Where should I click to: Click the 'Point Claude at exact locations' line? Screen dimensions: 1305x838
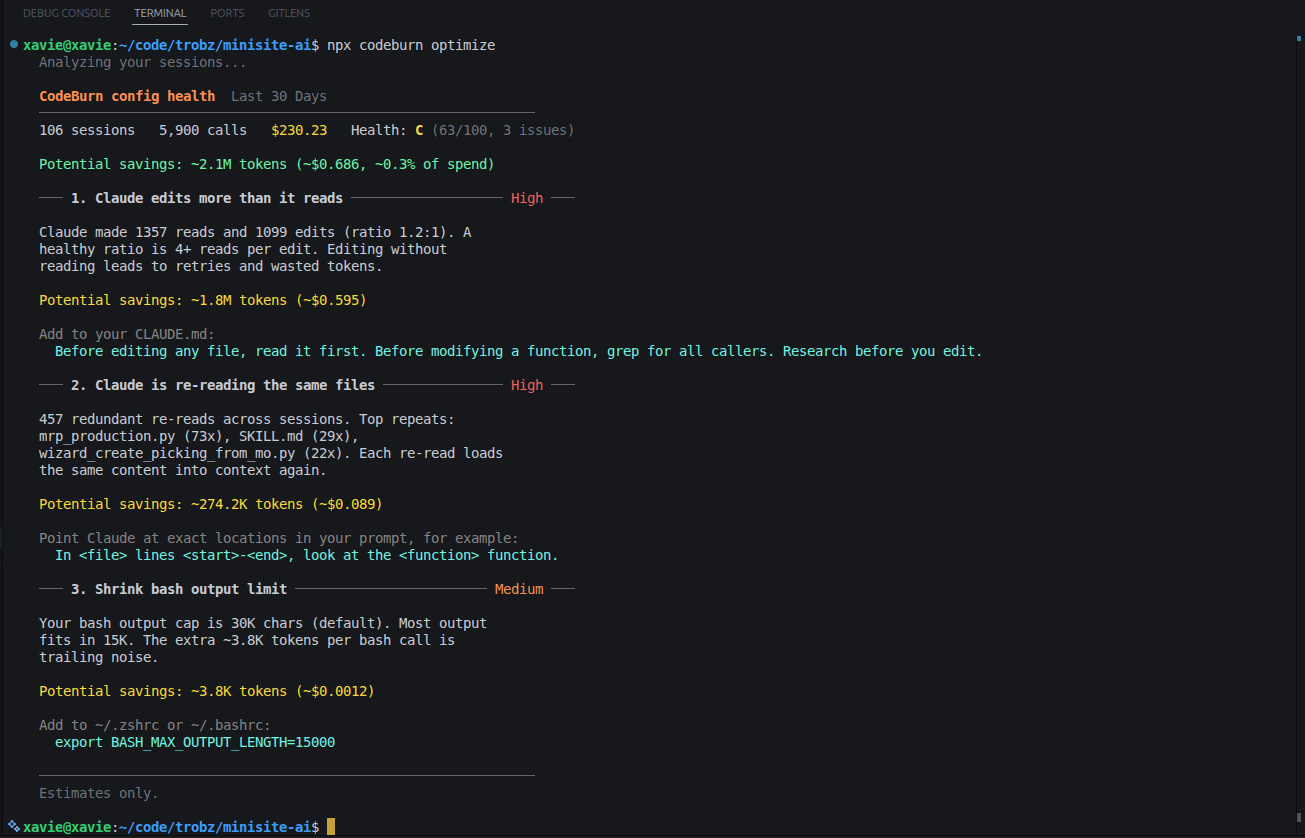[279, 538]
